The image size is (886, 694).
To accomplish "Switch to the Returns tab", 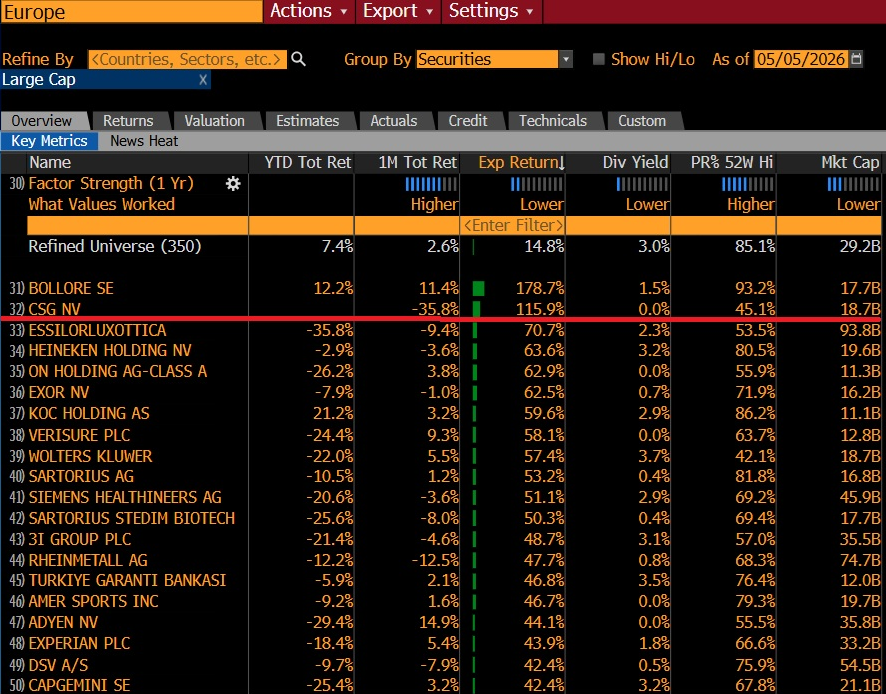I will click(x=128, y=121).
